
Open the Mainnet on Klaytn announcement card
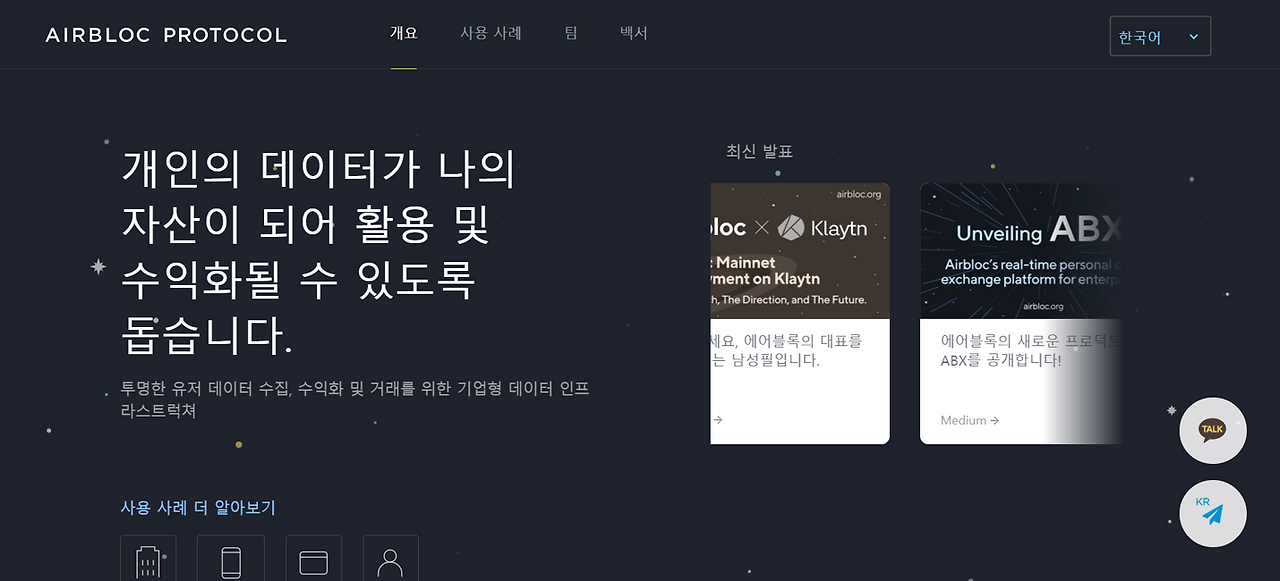tap(800, 313)
